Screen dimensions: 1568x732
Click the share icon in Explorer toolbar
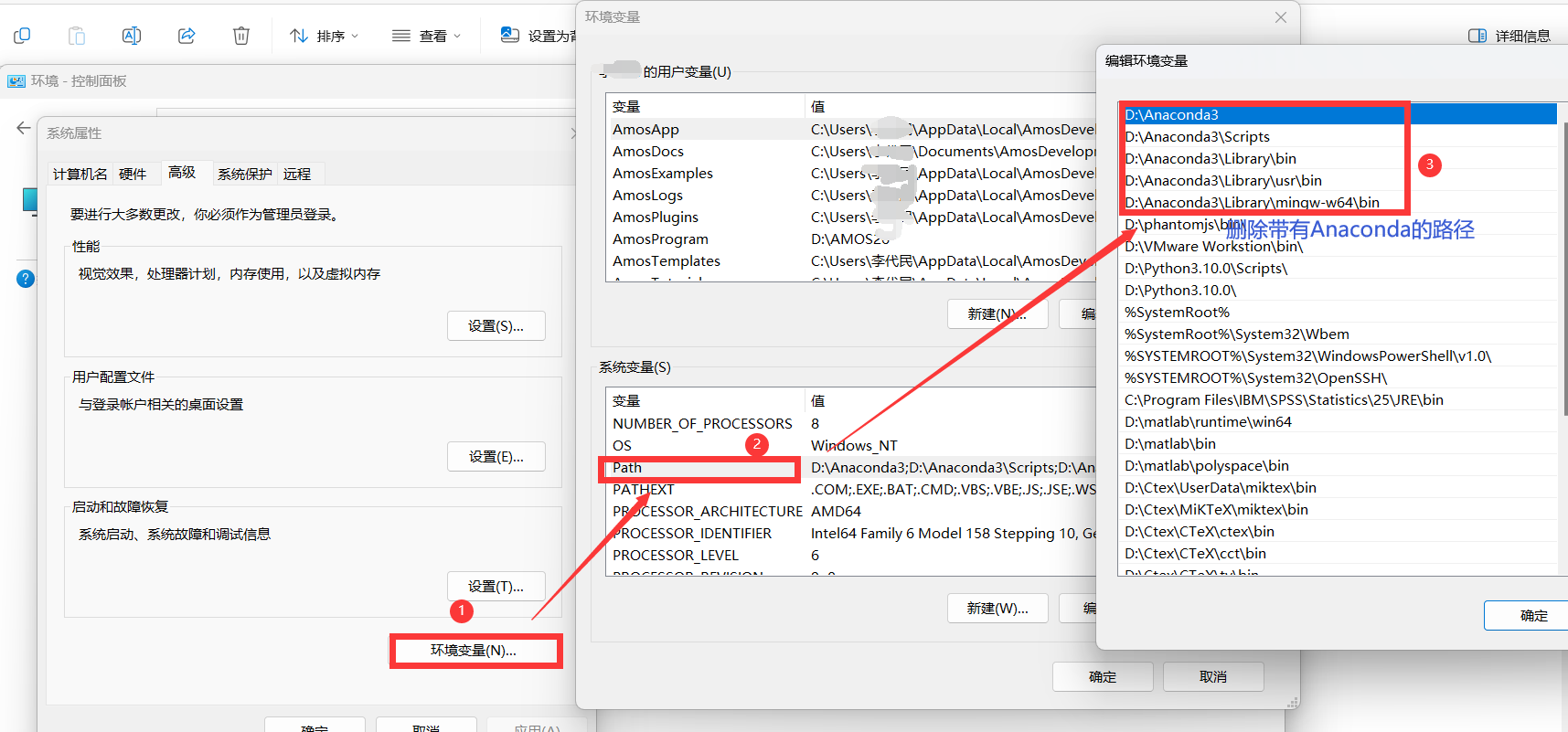coord(187,36)
